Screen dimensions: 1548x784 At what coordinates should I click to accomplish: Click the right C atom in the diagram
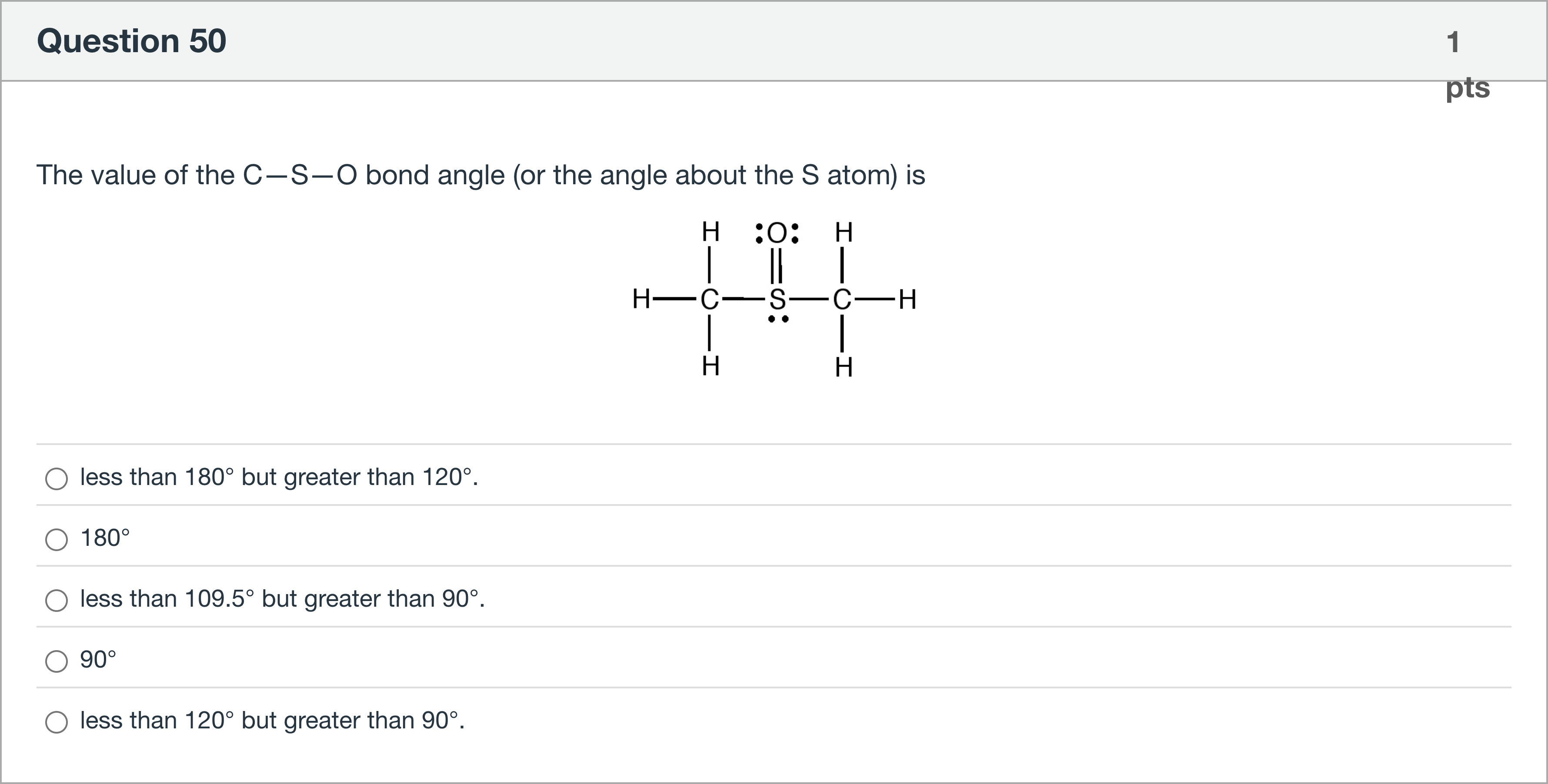click(x=844, y=299)
